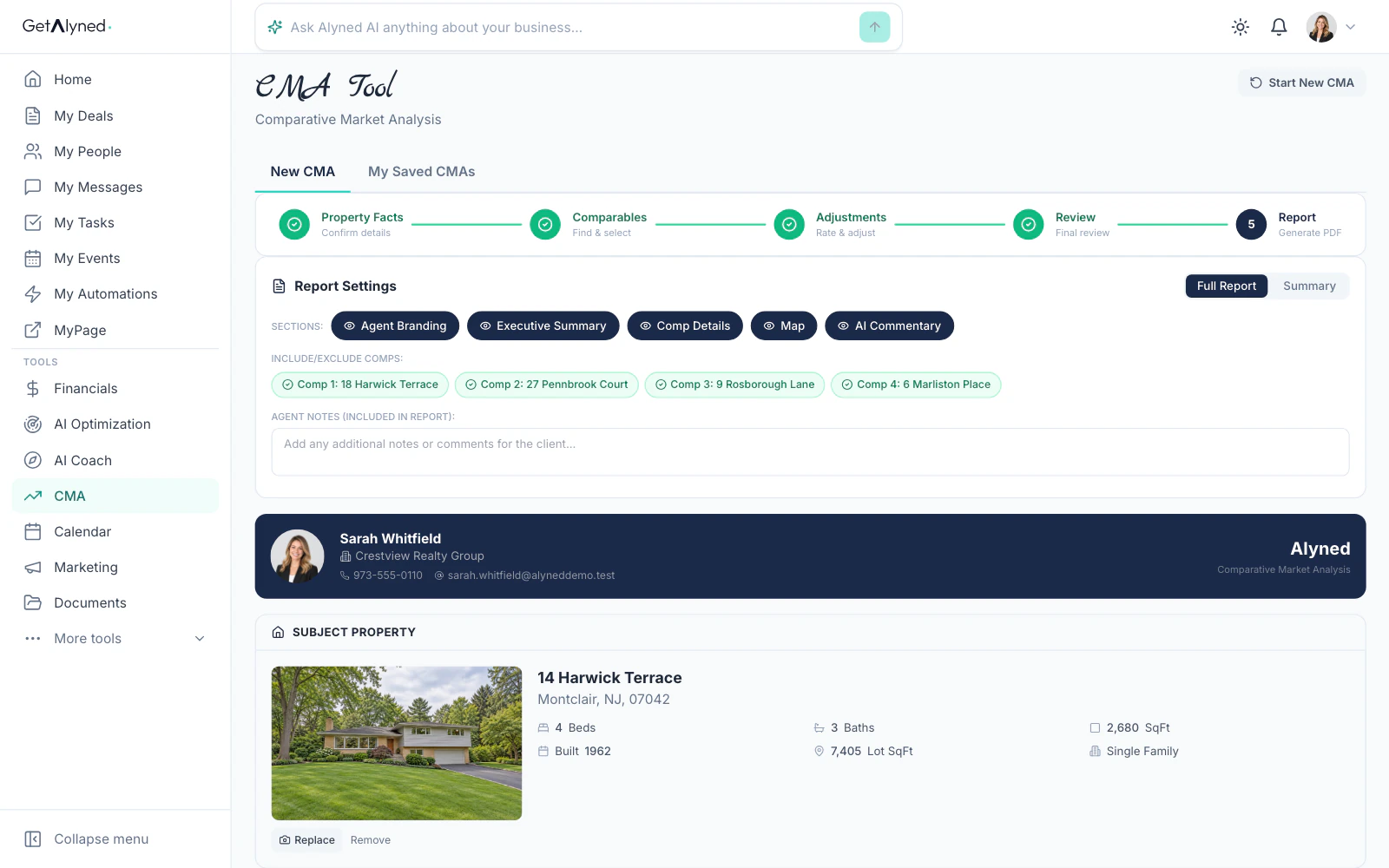The width and height of the screenshot is (1389, 868).
Task: Open user profile dropdown chevron
Action: (1350, 27)
